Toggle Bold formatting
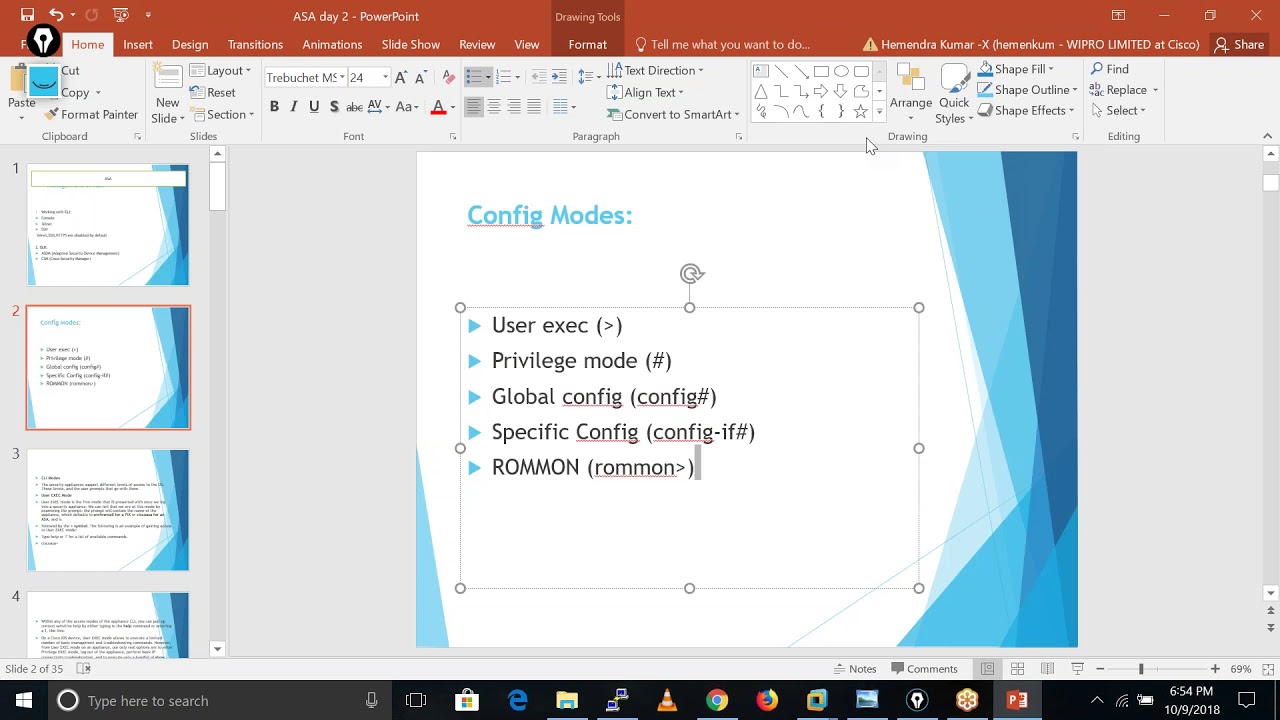 (x=274, y=107)
